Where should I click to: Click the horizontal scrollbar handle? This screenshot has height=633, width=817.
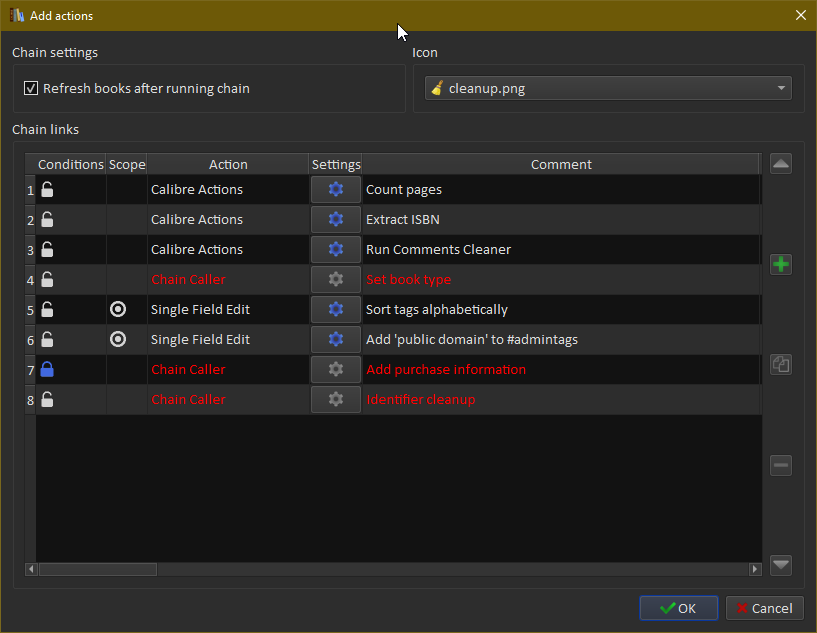[x=97, y=569]
